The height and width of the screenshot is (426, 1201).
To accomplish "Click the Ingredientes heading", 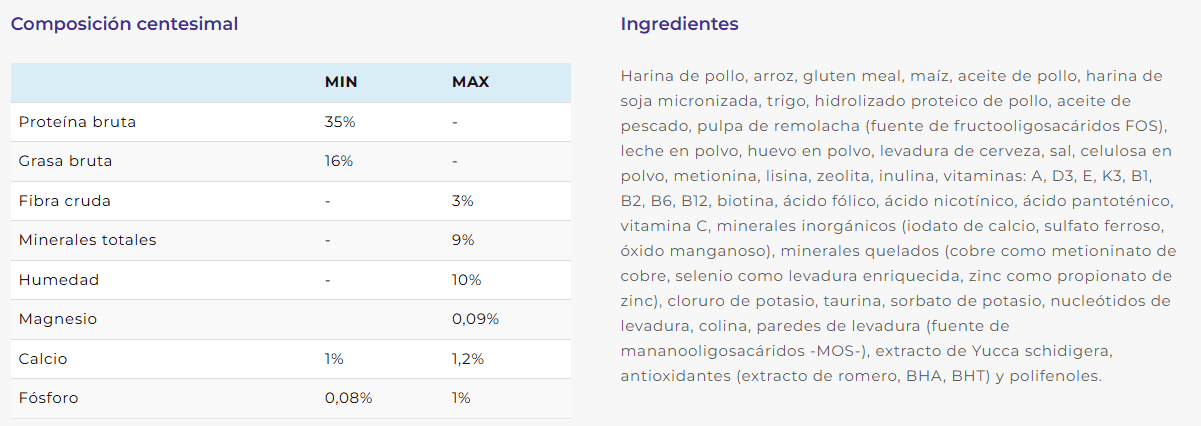I will [679, 24].
